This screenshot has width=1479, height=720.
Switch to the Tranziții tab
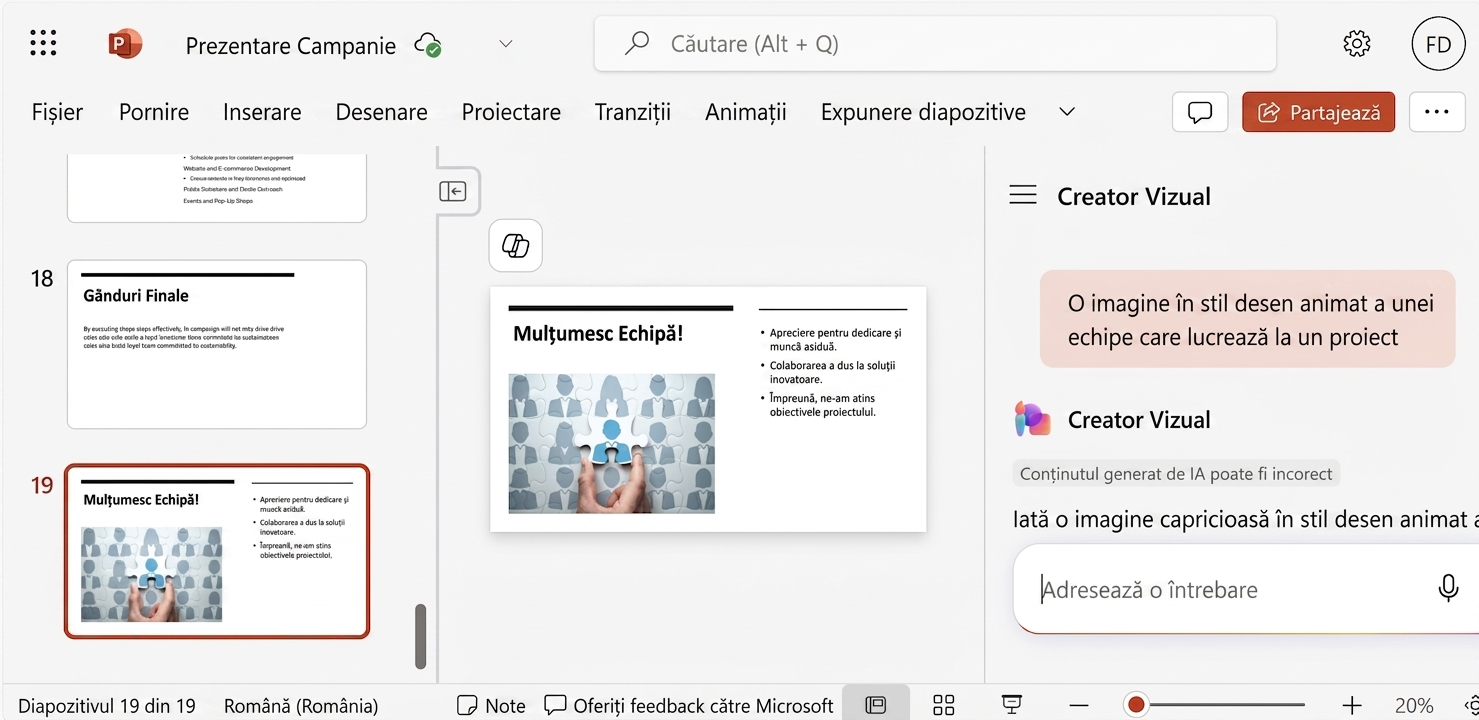pyautogui.click(x=632, y=112)
